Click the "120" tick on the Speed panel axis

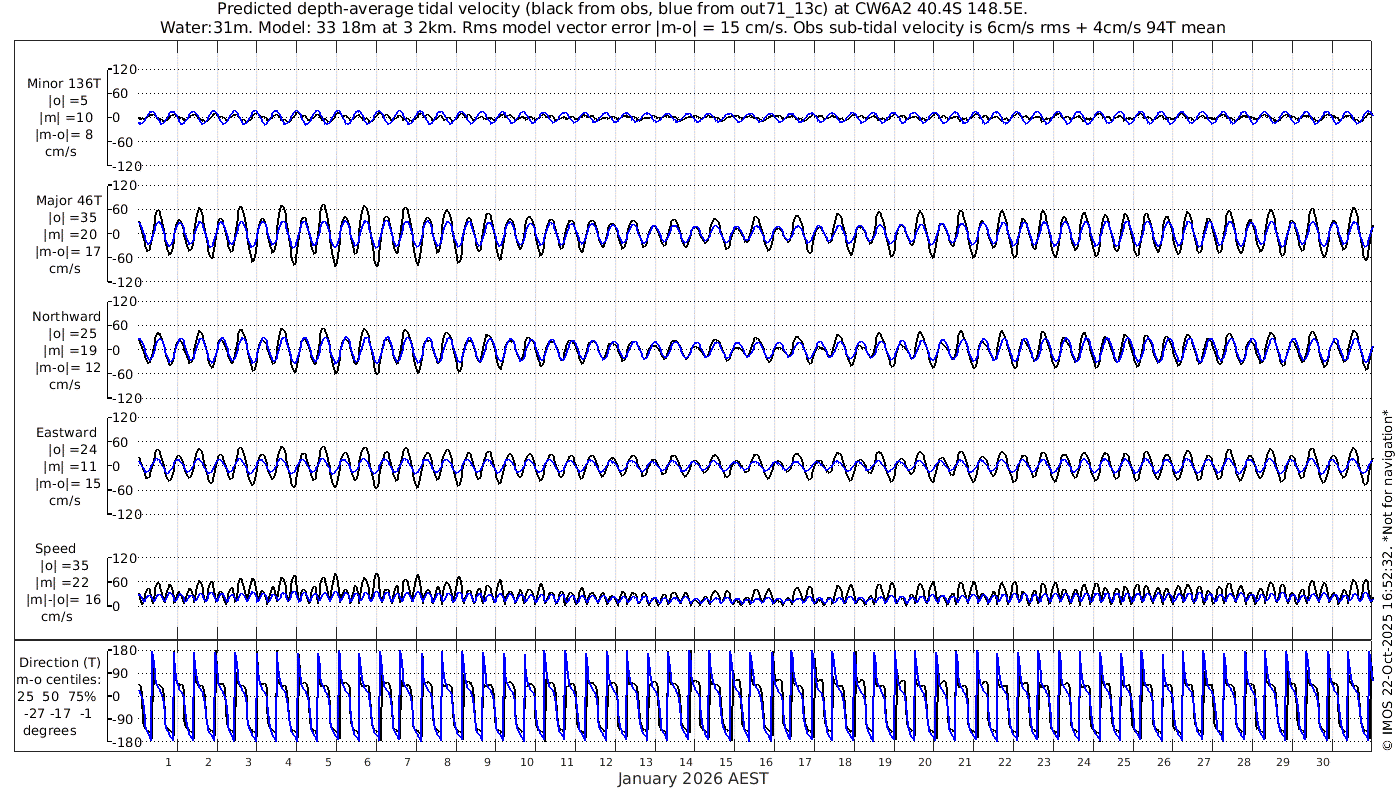coord(124,558)
